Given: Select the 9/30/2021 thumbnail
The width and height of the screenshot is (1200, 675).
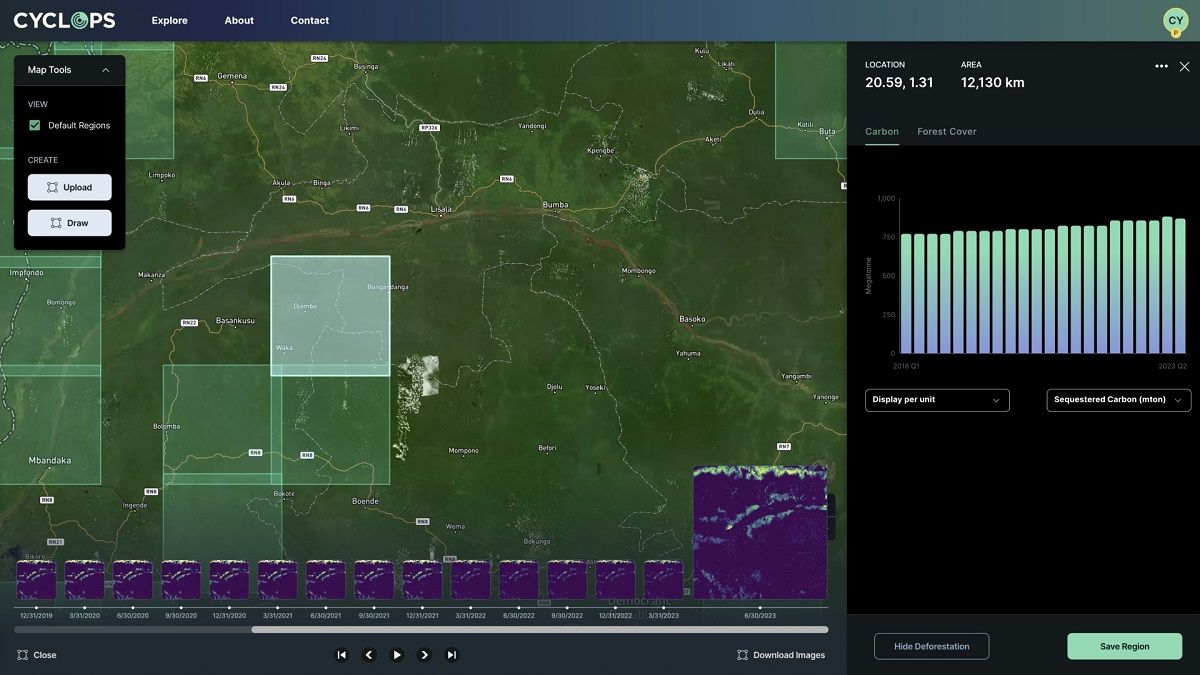Looking at the screenshot, I should pyautogui.click(x=374, y=580).
